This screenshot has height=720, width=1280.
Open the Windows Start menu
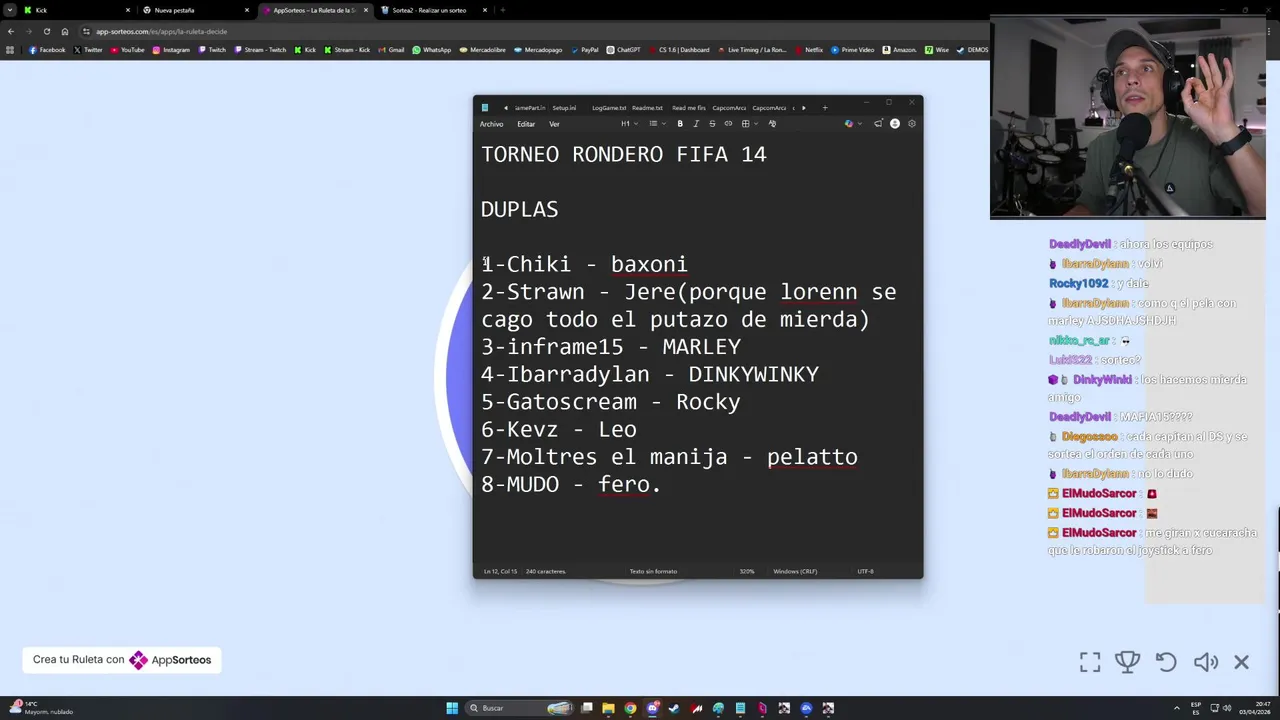point(452,708)
